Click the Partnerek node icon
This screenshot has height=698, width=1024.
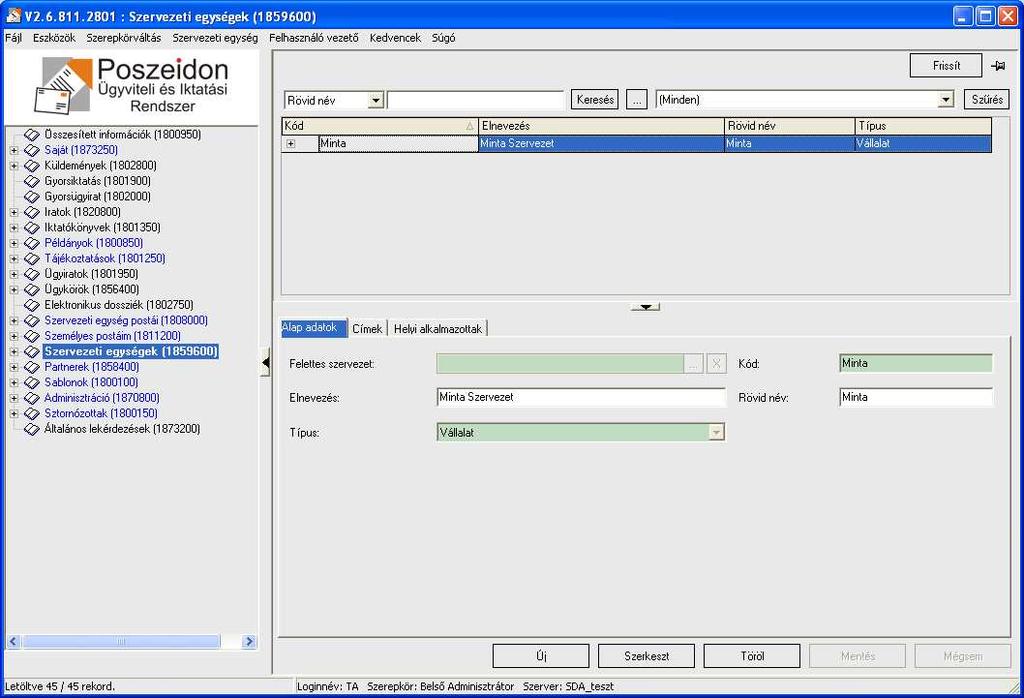click(x=31, y=367)
